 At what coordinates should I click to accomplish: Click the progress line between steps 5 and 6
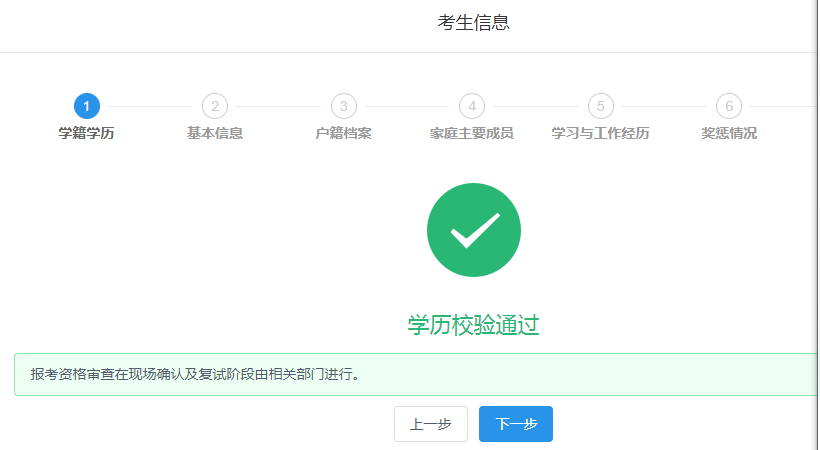pos(664,106)
